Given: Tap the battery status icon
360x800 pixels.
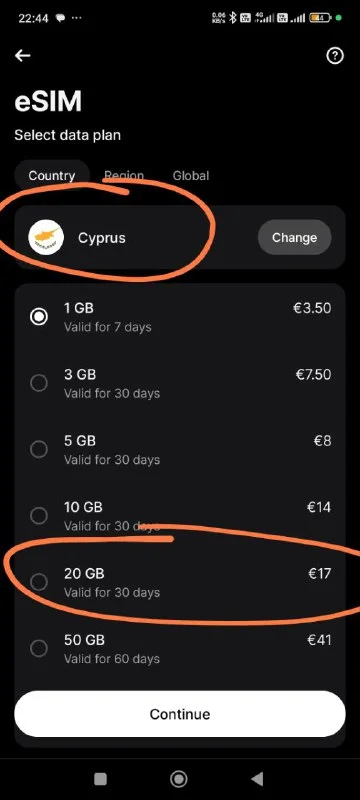Looking at the screenshot, I should coord(320,18).
